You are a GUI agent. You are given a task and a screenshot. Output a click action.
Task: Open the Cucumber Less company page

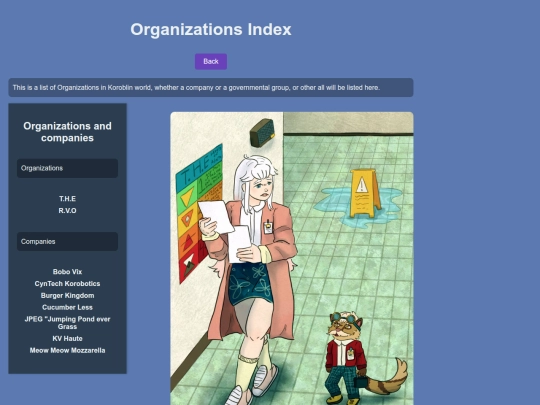tap(68, 307)
